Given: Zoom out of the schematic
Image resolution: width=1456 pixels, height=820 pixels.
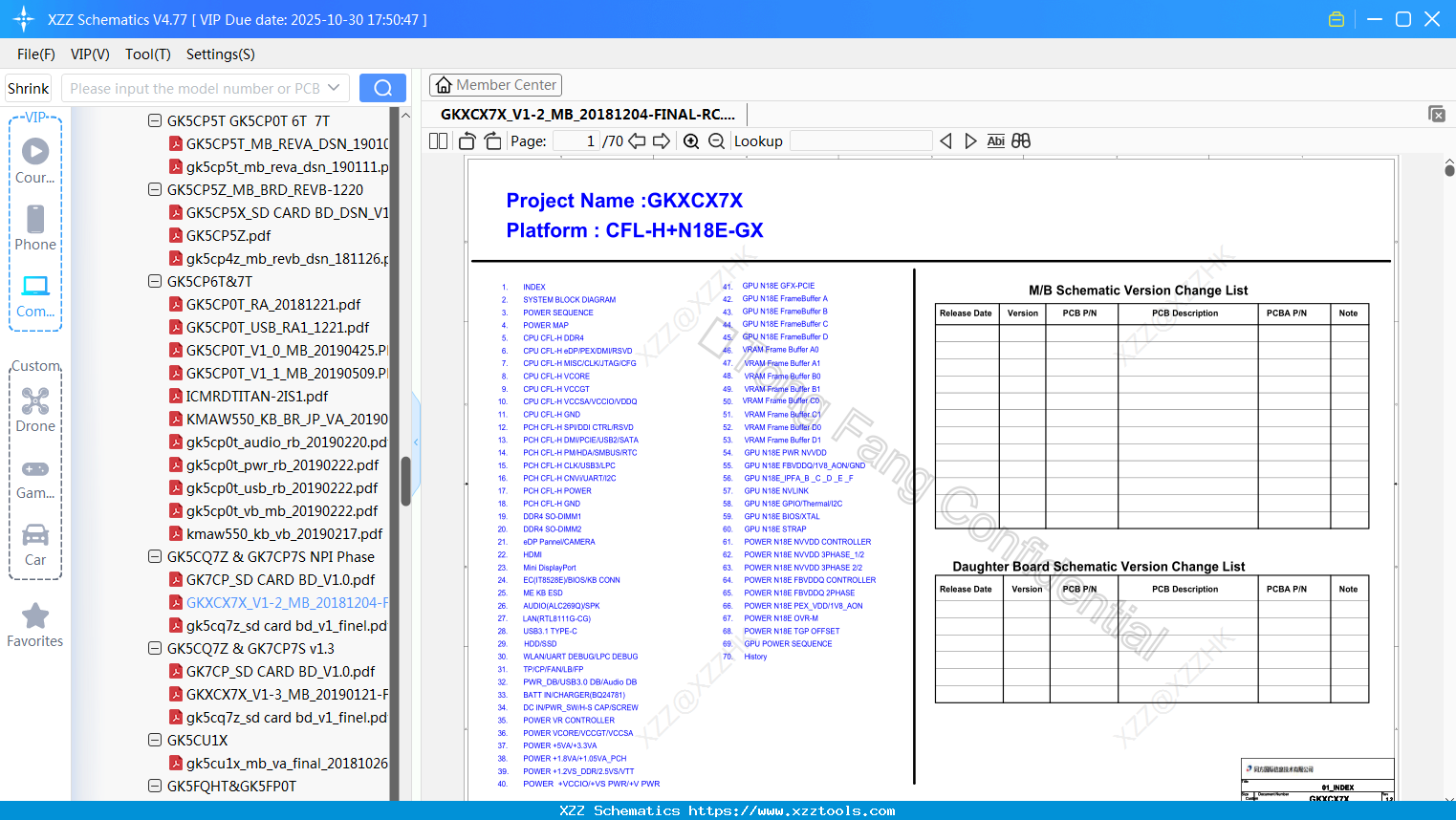Looking at the screenshot, I should pyautogui.click(x=716, y=140).
